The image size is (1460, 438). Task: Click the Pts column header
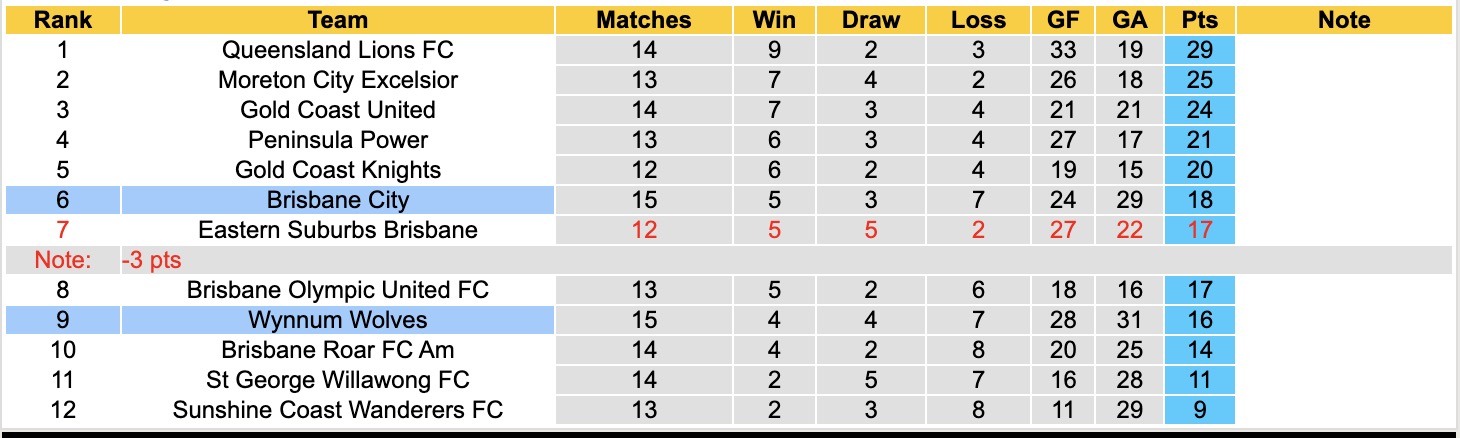[x=1199, y=20]
